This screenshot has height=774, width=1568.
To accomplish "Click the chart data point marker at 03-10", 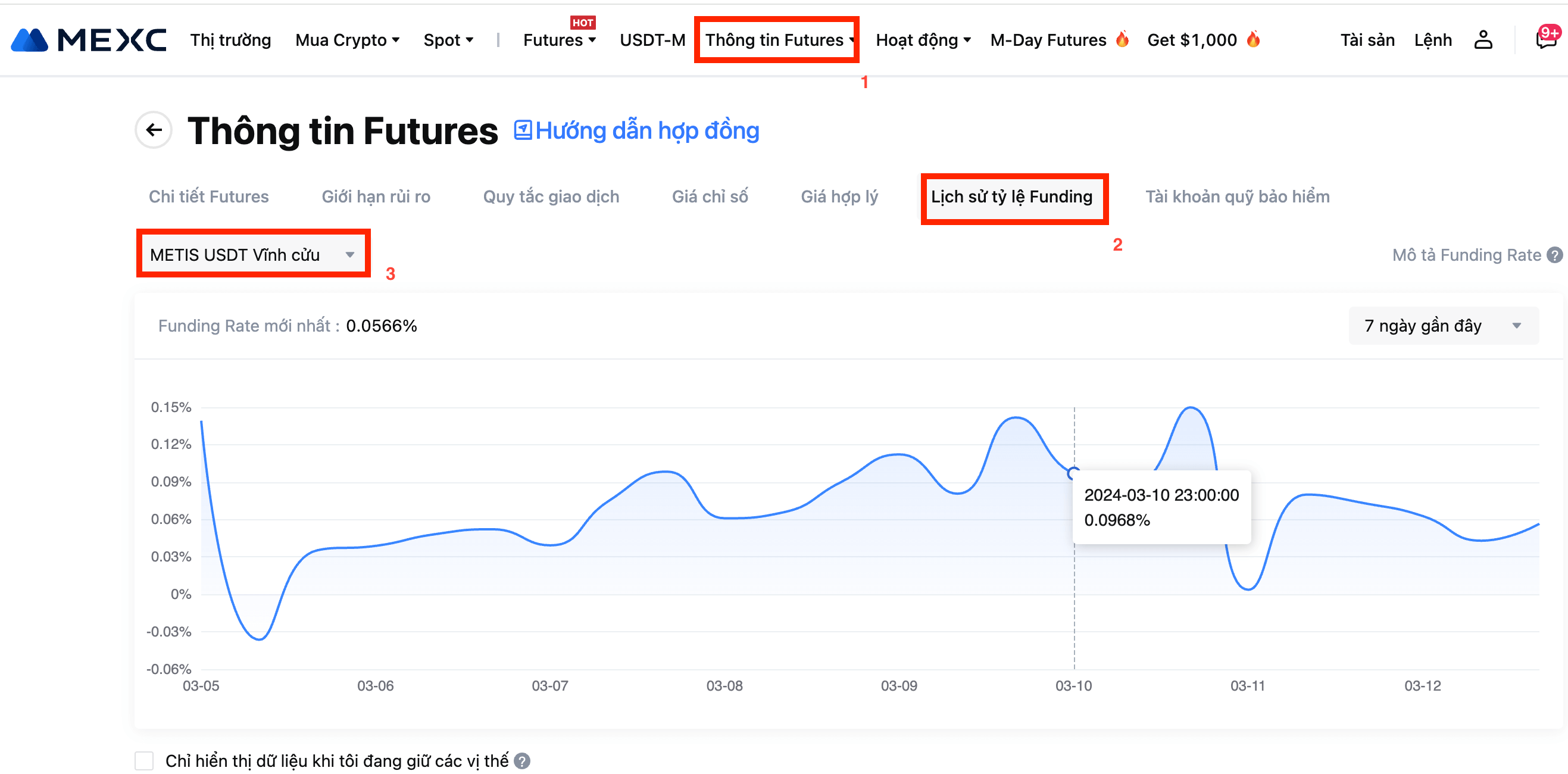I will coord(1073,473).
